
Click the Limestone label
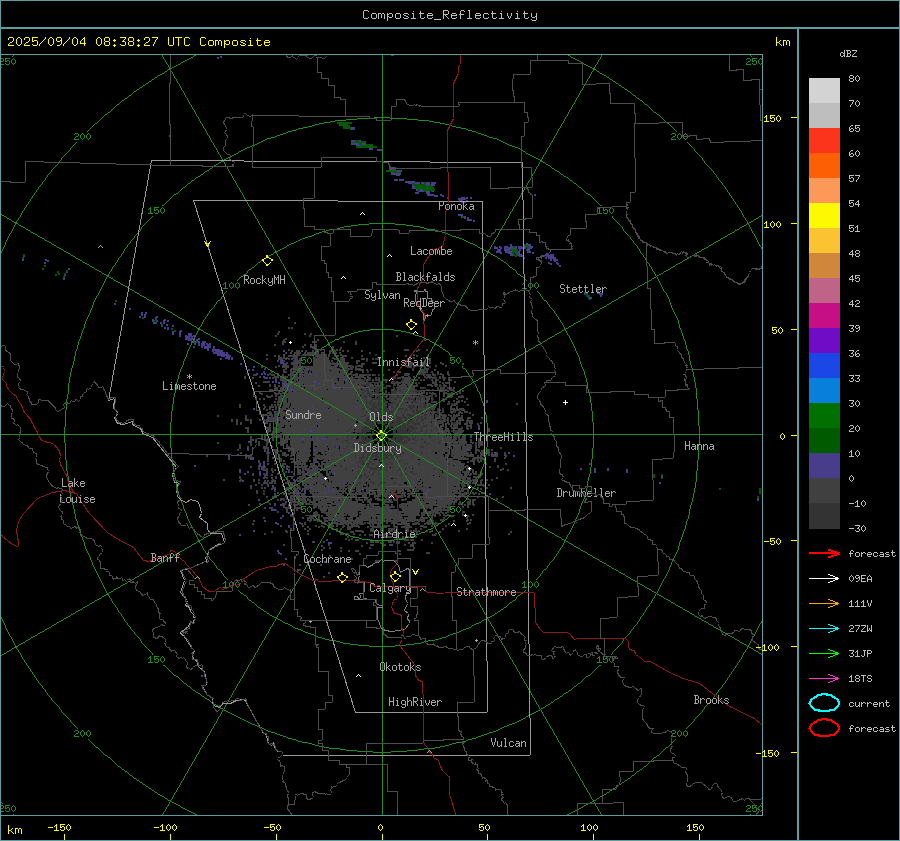(x=189, y=386)
